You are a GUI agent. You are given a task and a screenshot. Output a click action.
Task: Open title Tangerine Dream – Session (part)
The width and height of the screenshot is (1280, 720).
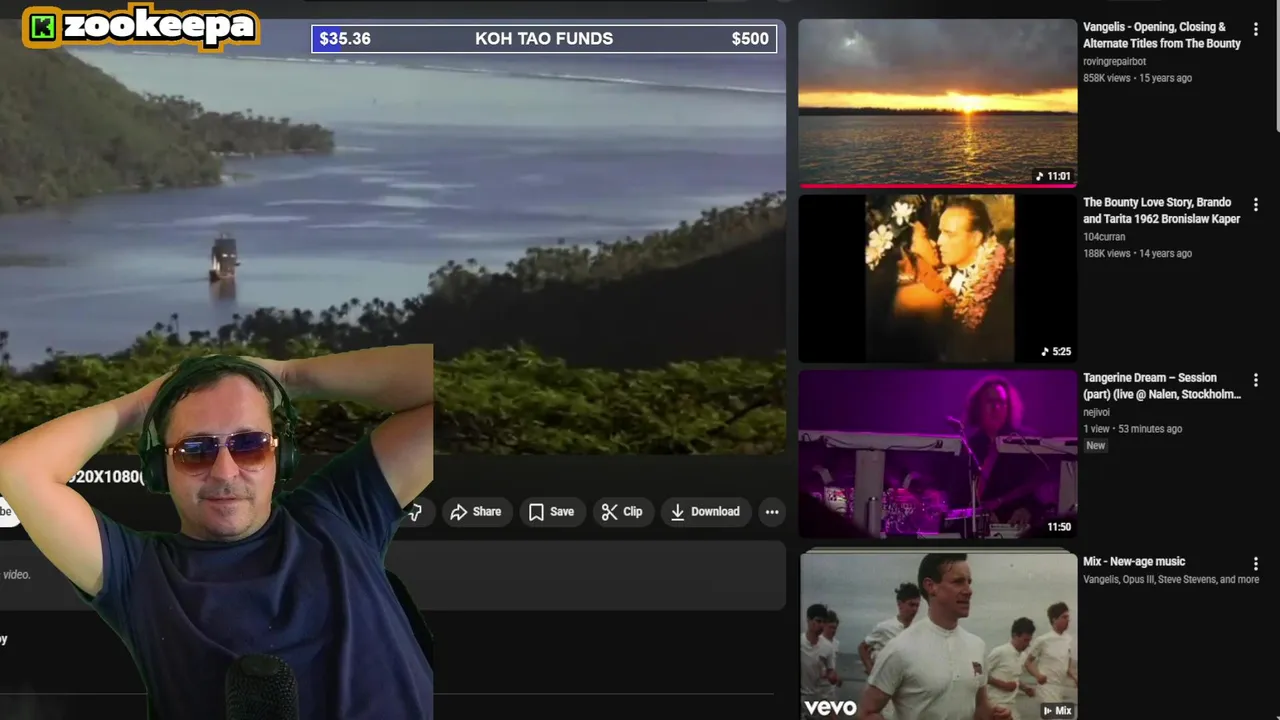(1162, 386)
